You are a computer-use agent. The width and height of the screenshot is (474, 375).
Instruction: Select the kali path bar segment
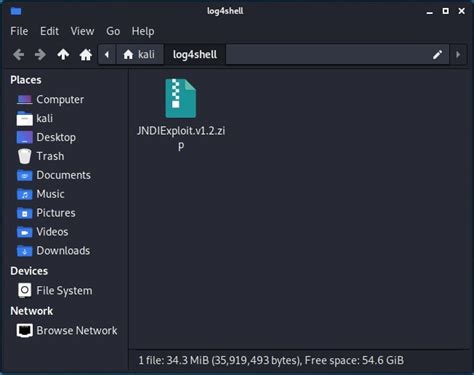point(139,54)
